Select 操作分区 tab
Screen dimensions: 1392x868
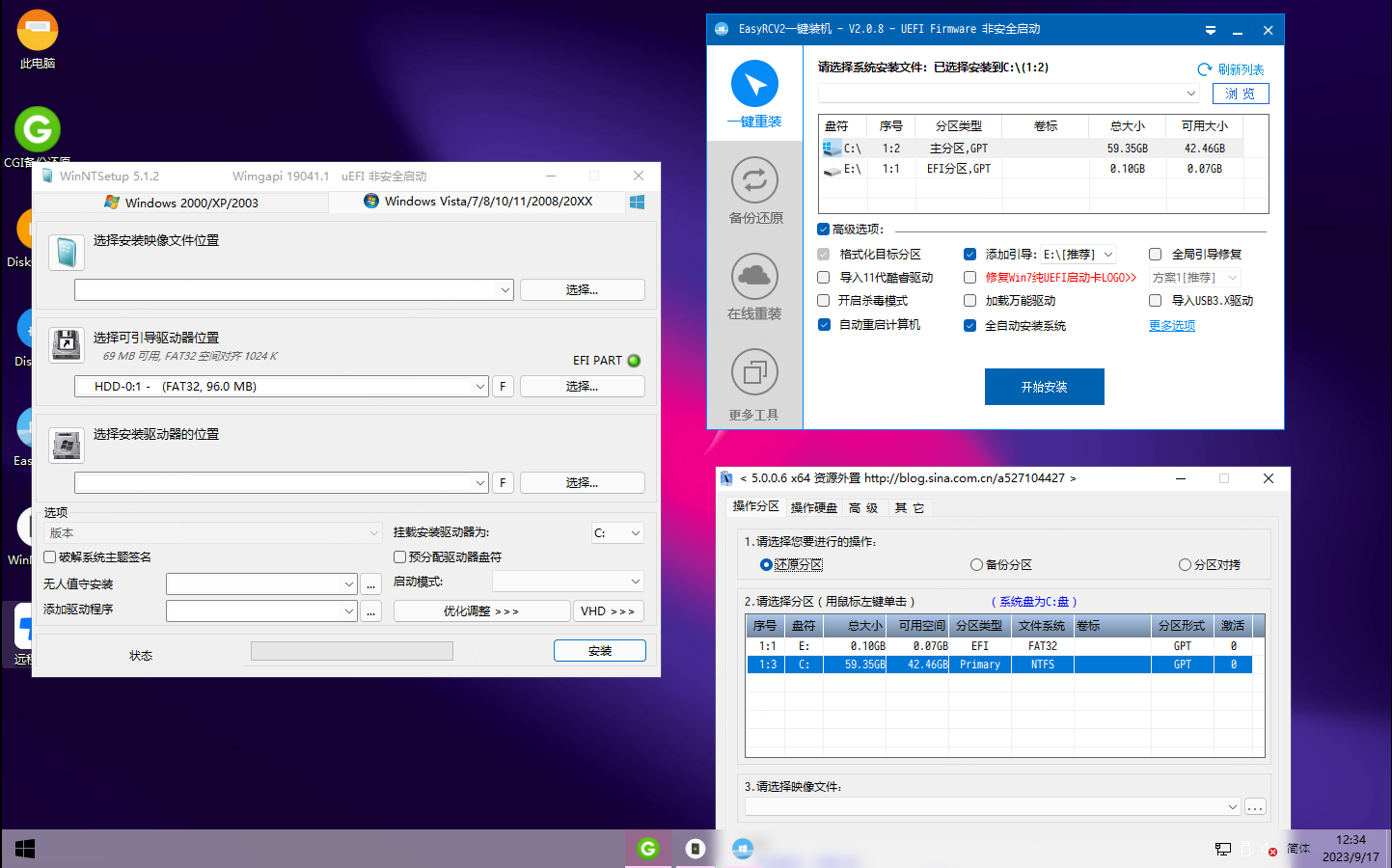tap(755, 506)
